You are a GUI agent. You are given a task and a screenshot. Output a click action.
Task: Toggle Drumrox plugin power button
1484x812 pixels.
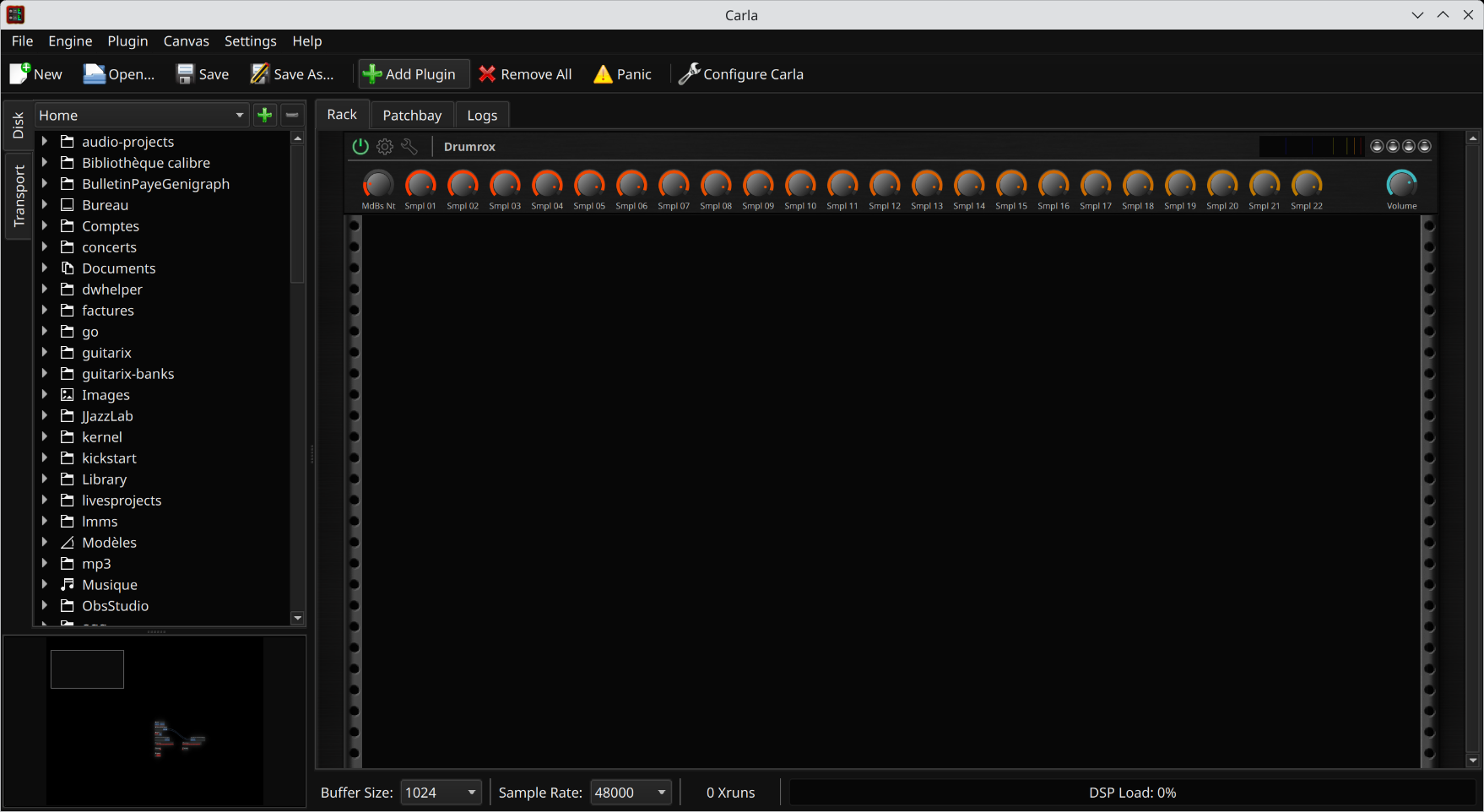360,147
